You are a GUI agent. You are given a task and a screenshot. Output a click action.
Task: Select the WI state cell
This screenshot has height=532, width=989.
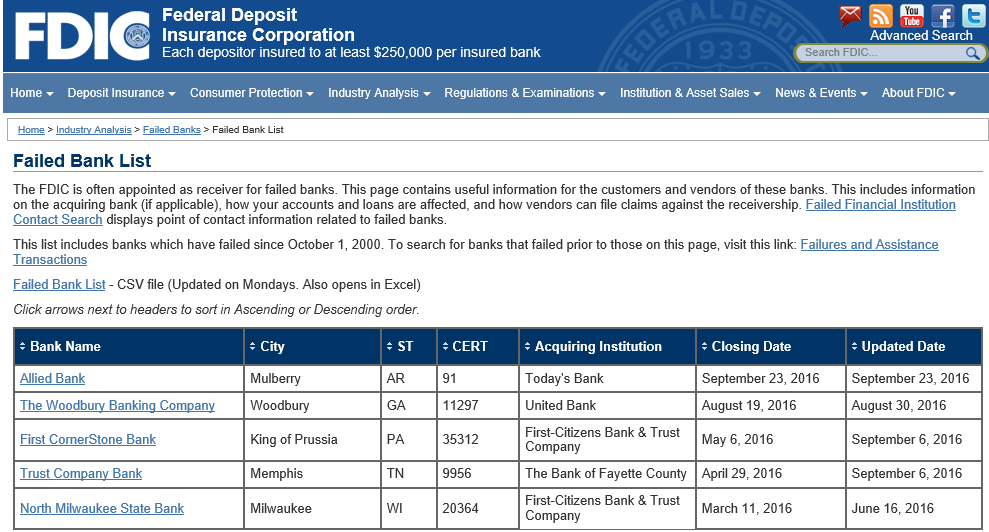coord(409,509)
